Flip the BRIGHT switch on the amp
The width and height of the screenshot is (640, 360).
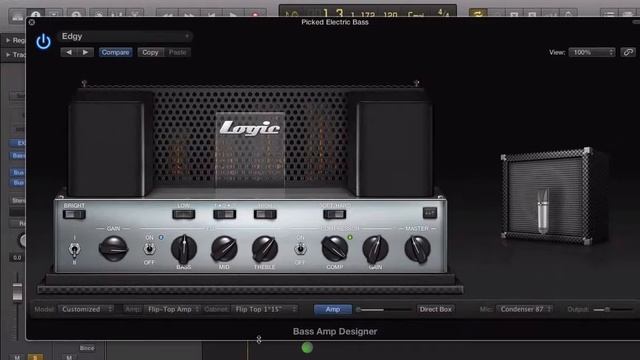pos(74,214)
